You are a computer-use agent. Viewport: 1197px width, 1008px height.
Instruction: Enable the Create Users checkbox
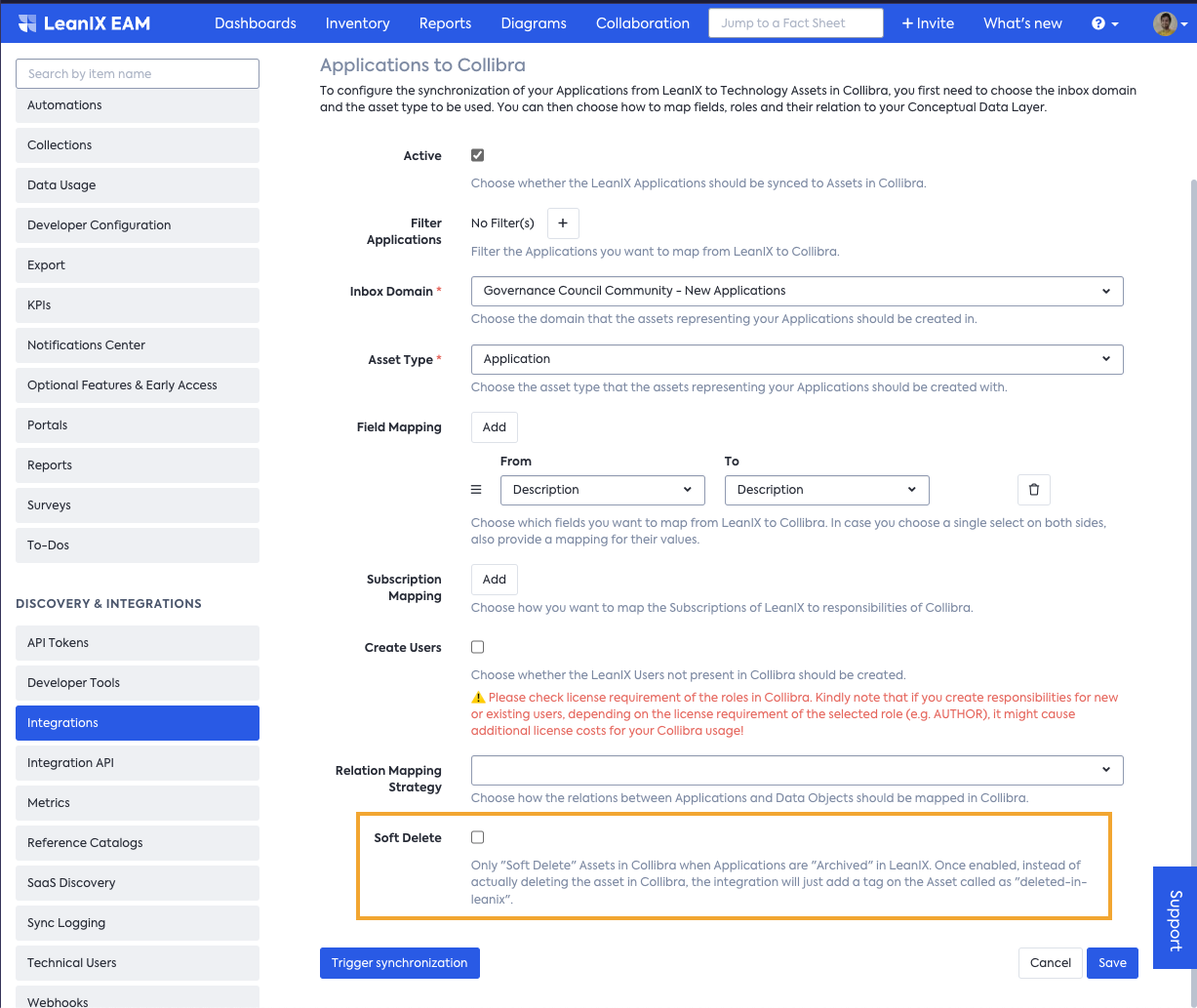point(477,647)
